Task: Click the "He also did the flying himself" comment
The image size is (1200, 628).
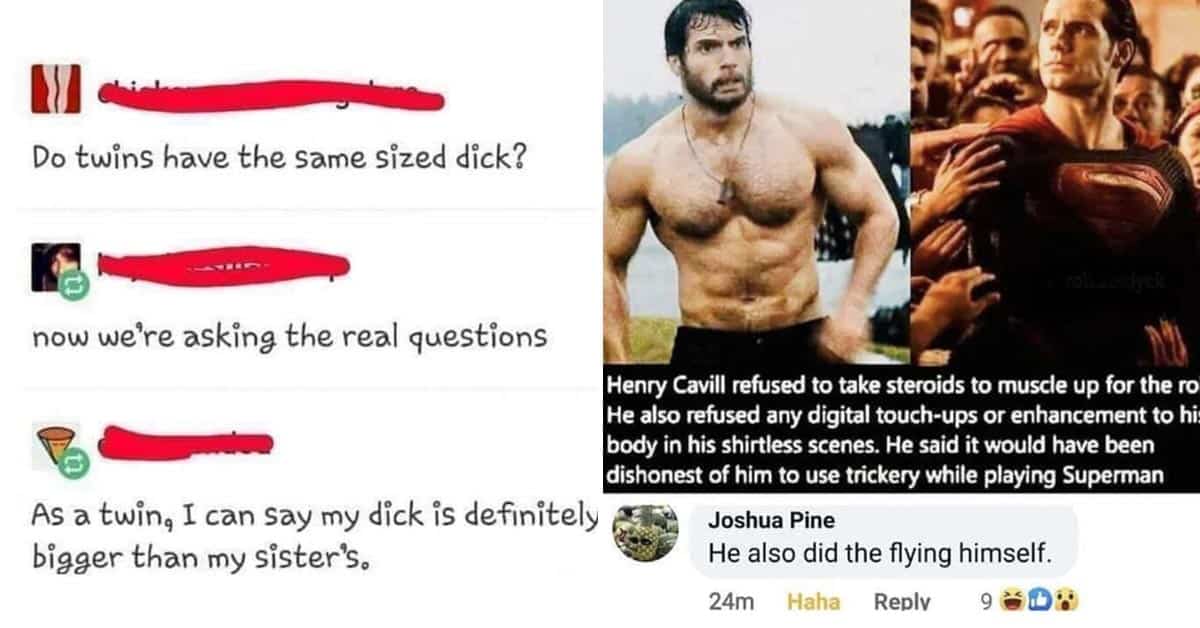Action: click(x=879, y=551)
